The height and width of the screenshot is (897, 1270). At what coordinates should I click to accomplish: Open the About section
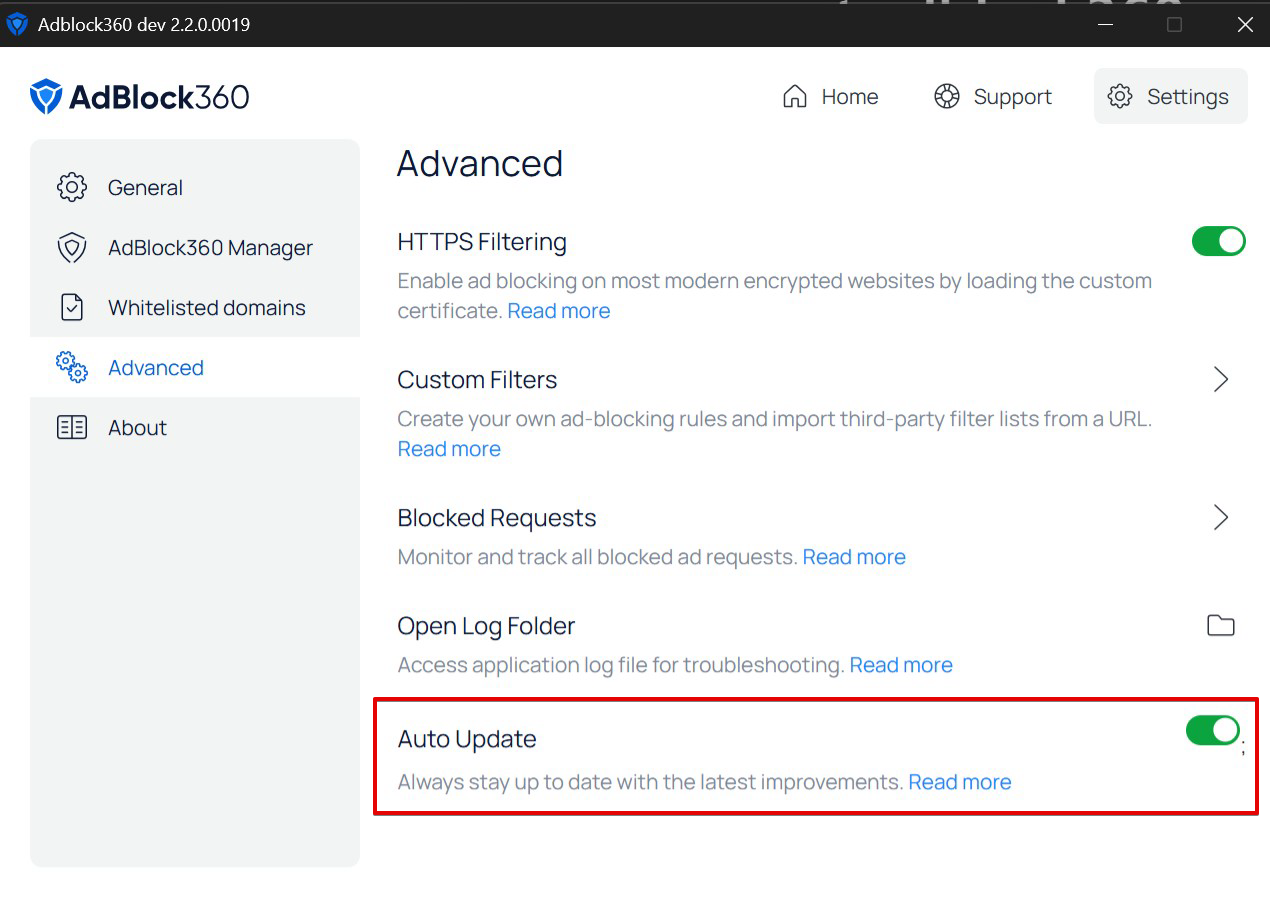[x=195, y=428]
